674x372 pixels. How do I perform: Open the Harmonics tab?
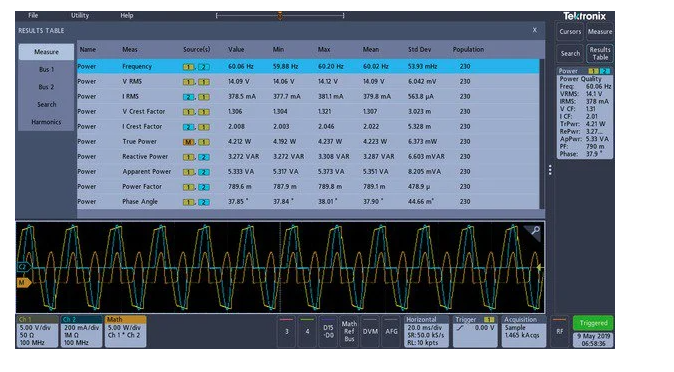click(46, 122)
